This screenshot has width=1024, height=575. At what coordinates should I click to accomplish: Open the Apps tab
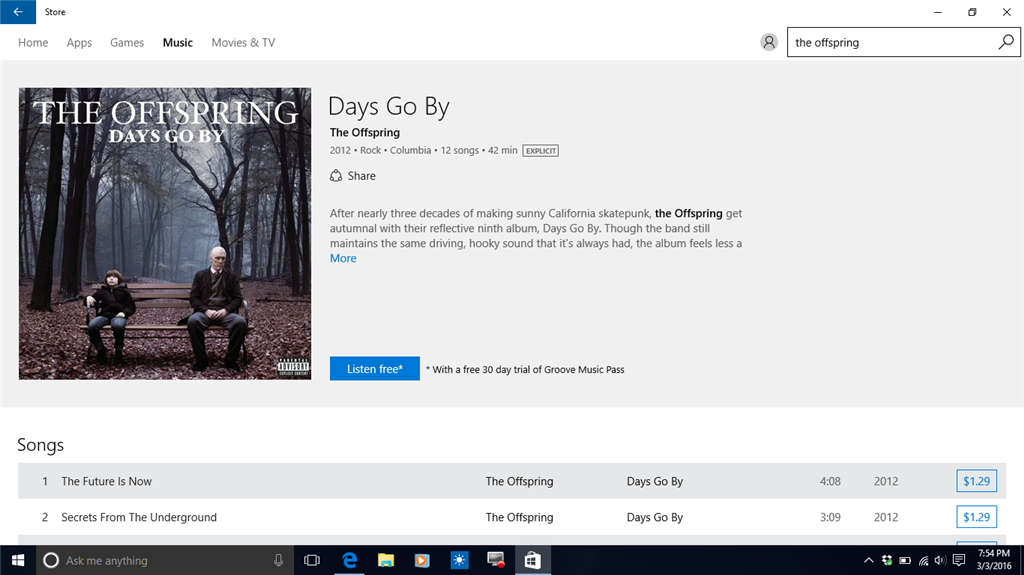(x=79, y=42)
